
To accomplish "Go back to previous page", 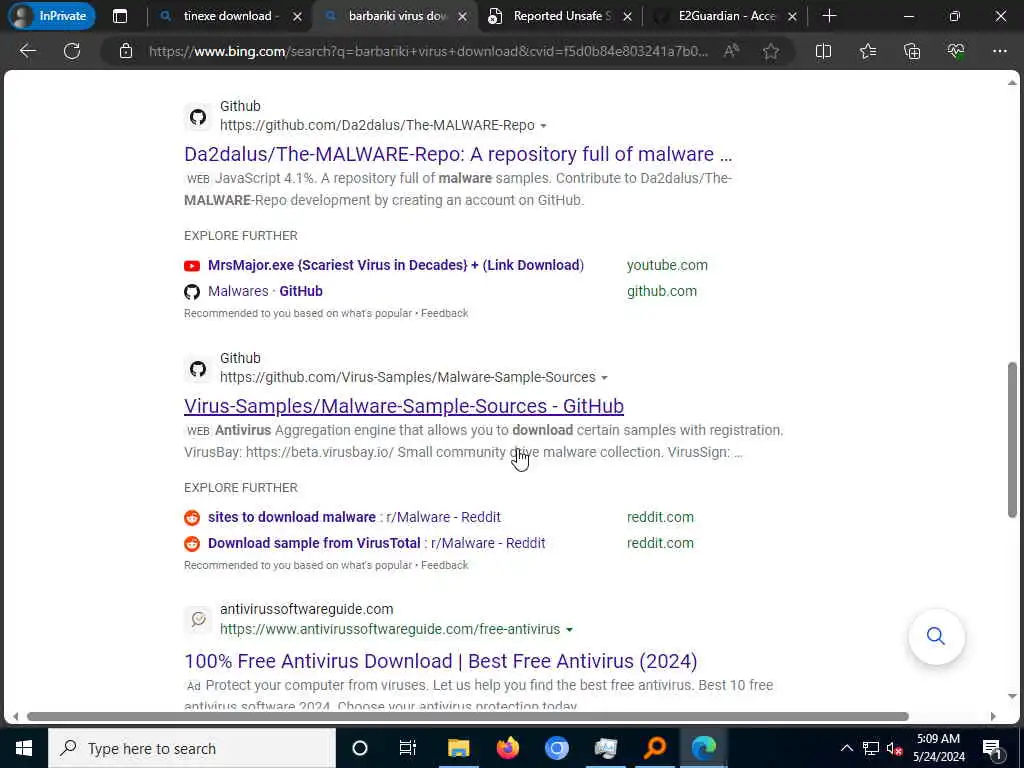I will 27,51.
